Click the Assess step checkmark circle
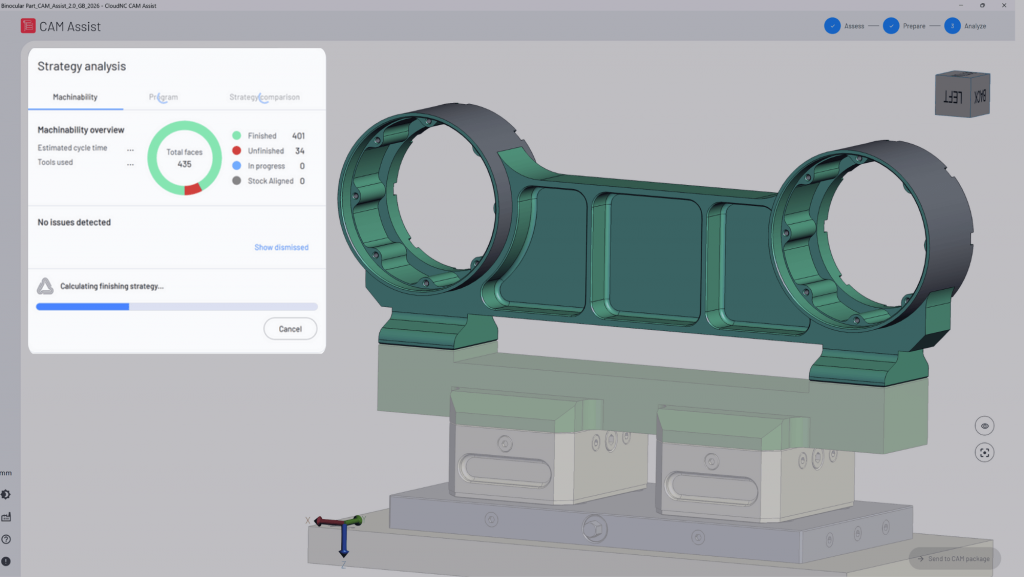This screenshot has height=577, width=1024. point(832,26)
